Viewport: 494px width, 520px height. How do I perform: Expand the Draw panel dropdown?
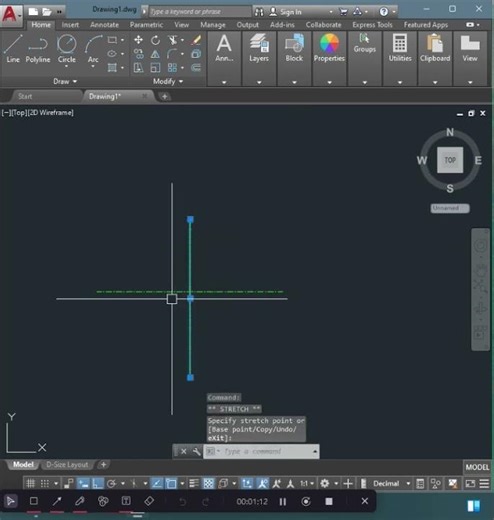pyautogui.click(x=65, y=81)
